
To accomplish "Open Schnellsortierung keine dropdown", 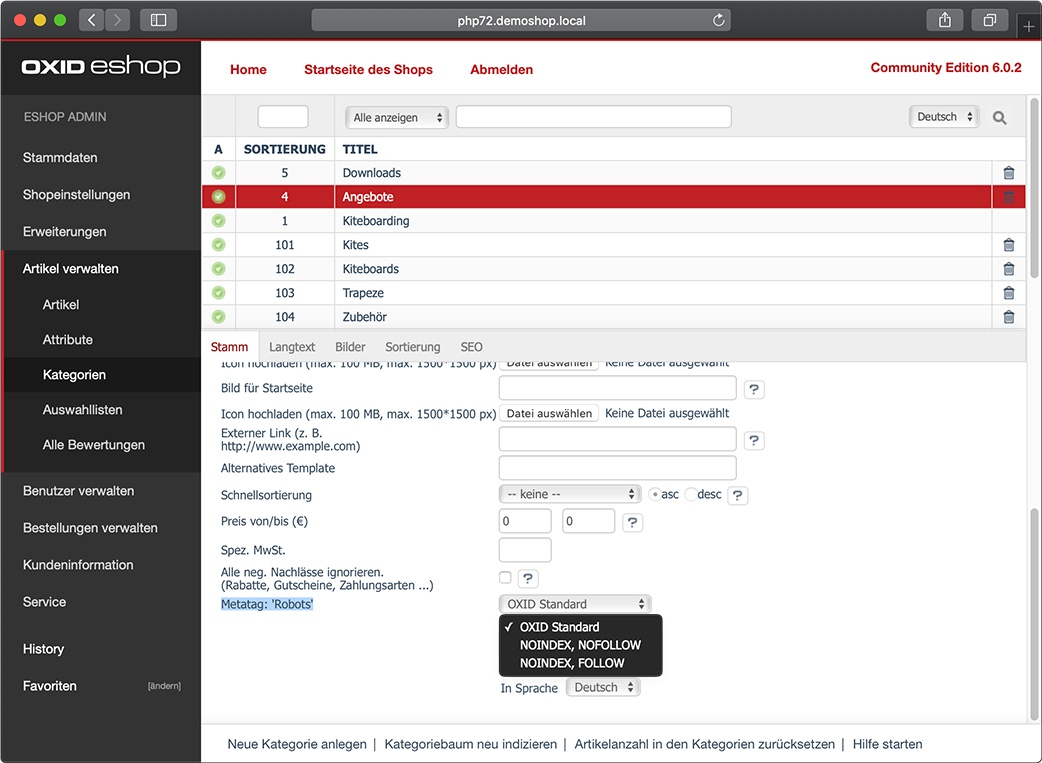I will coord(570,494).
